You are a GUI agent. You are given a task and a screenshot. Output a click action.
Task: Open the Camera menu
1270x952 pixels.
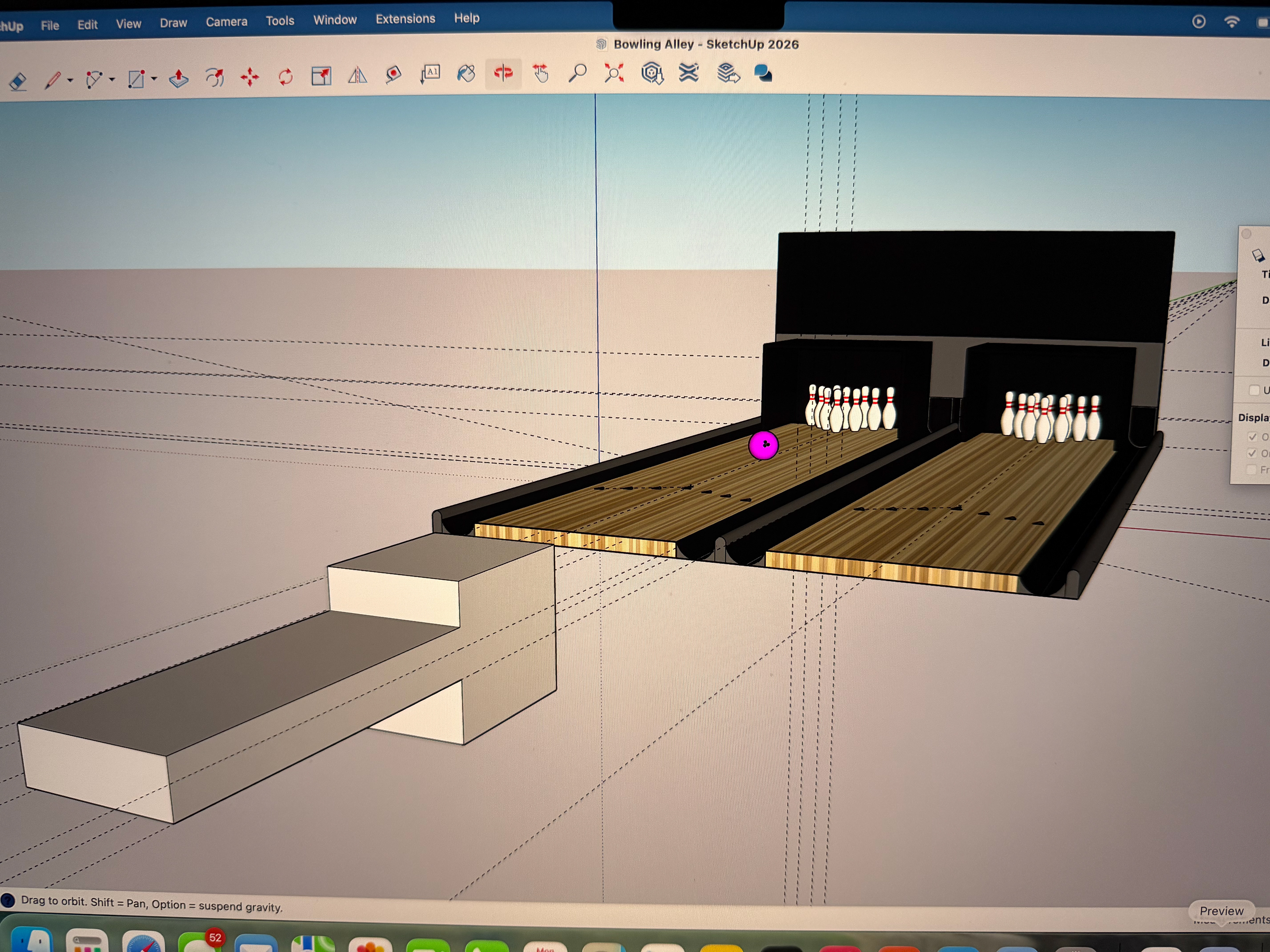pyautogui.click(x=226, y=22)
